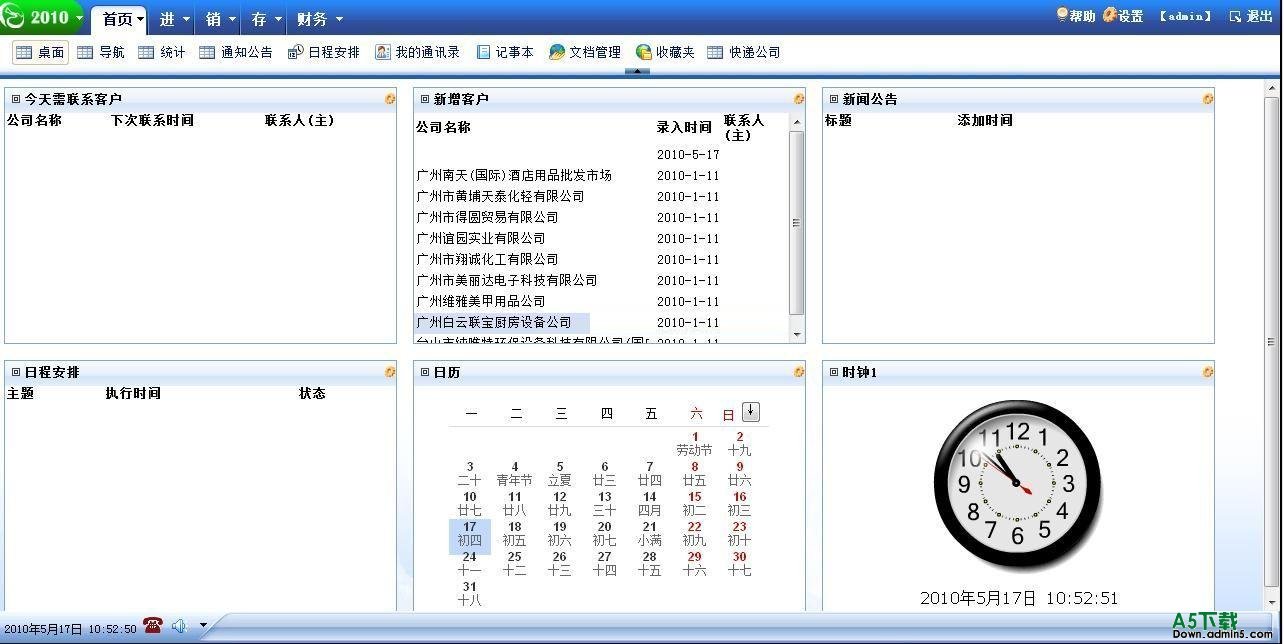Click the 日程安排 panel settings icon
The image size is (1284, 644).
click(390, 372)
